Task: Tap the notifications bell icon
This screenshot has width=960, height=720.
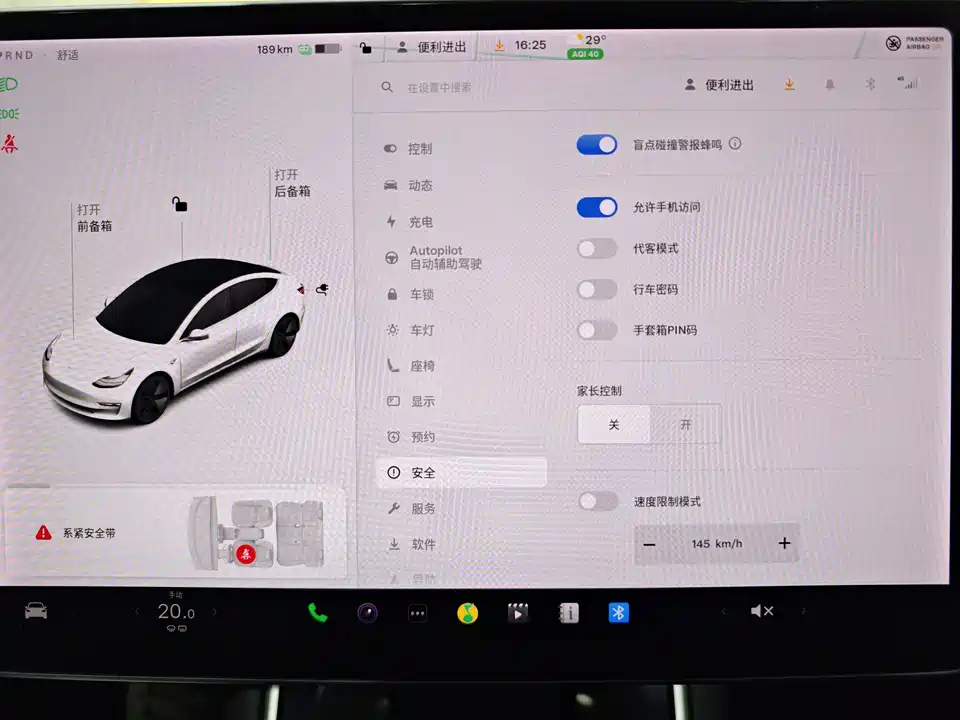Action: (x=829, y=84)
